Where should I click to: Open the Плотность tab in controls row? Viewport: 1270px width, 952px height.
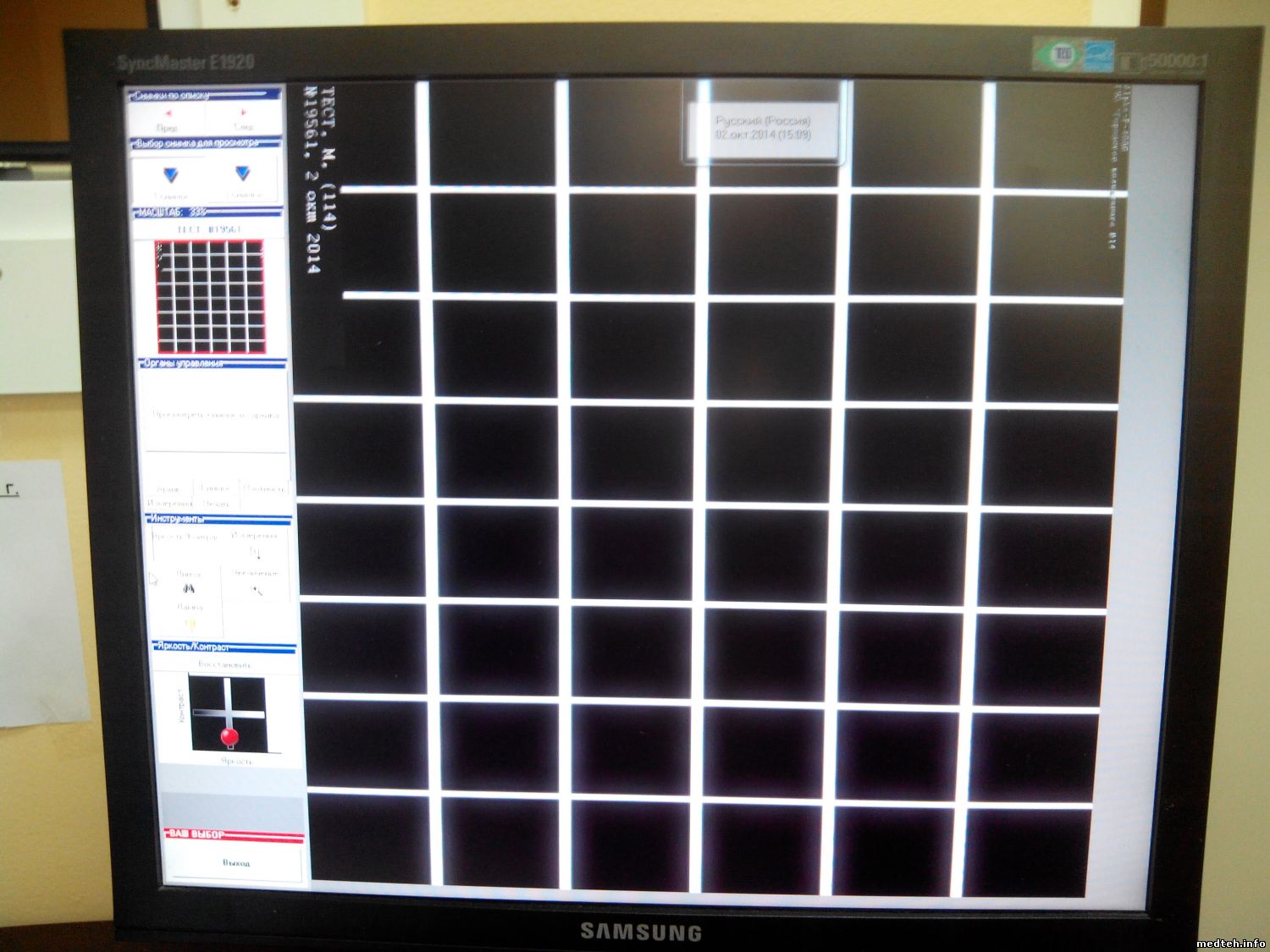coord(264,489)
